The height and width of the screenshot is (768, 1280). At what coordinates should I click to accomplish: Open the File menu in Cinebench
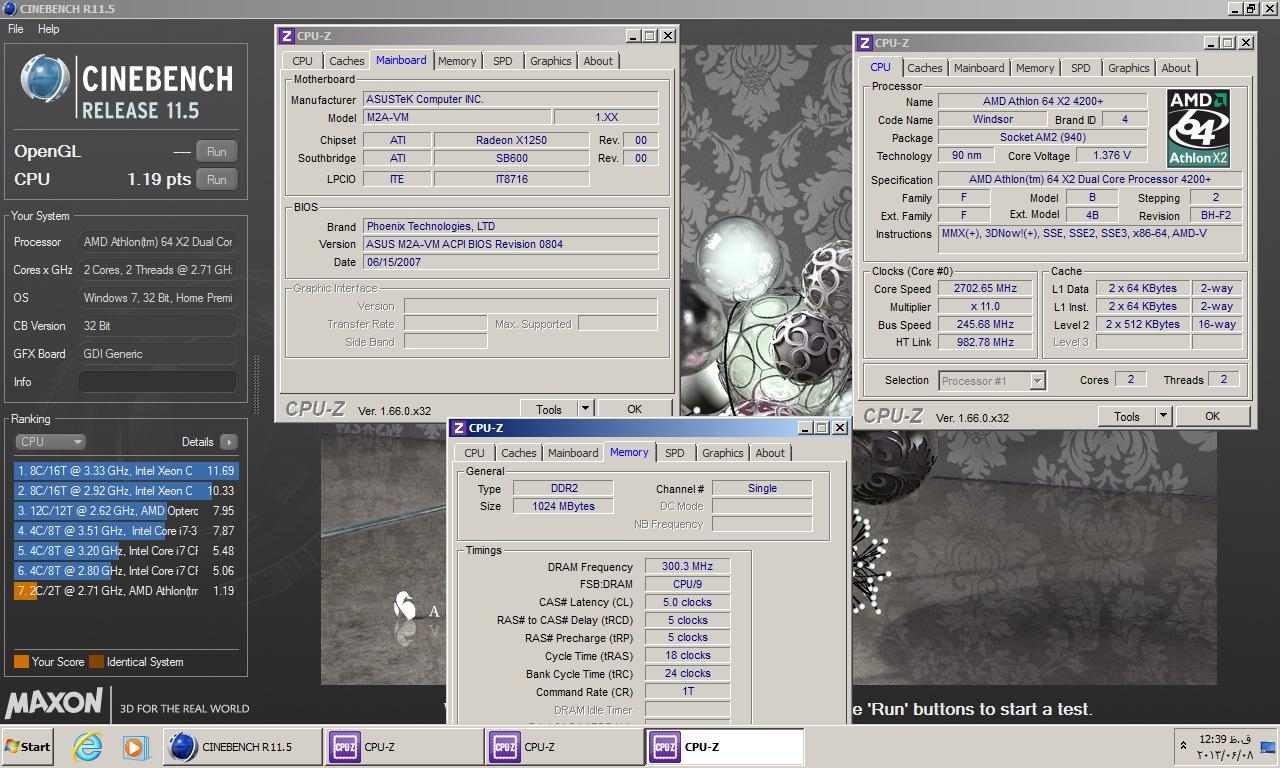[16, 29]
